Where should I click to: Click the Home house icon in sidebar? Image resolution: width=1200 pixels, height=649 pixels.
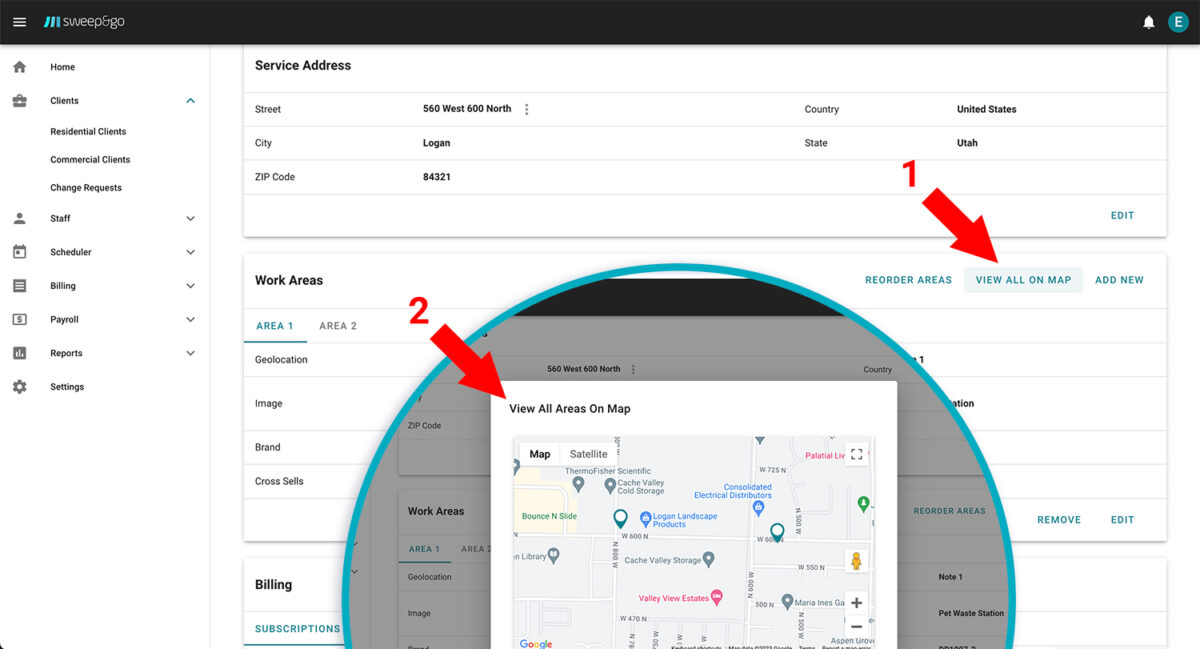click(x=19, y=67)
